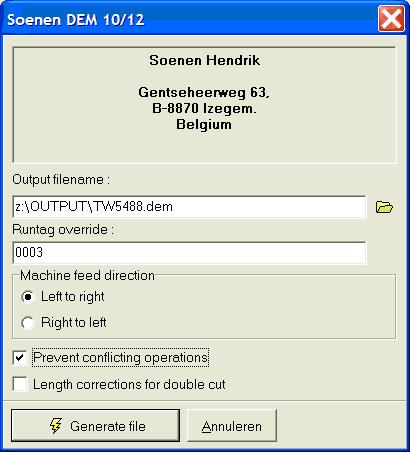The image size is (410, 452).
Task: Click the Soenen DEM 10/12 title bar
Action: pos(188,19)
